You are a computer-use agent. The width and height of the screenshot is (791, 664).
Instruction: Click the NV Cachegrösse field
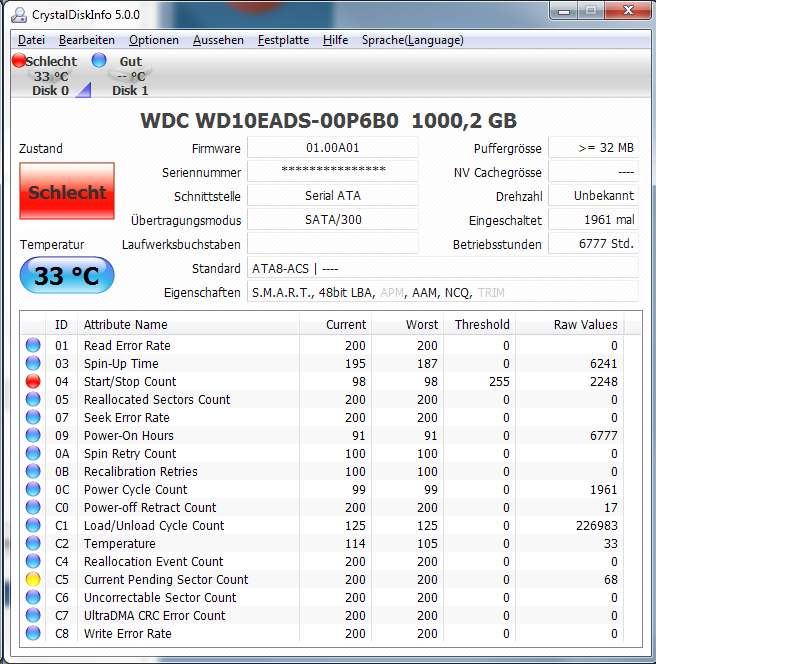[x=593, y=172]
